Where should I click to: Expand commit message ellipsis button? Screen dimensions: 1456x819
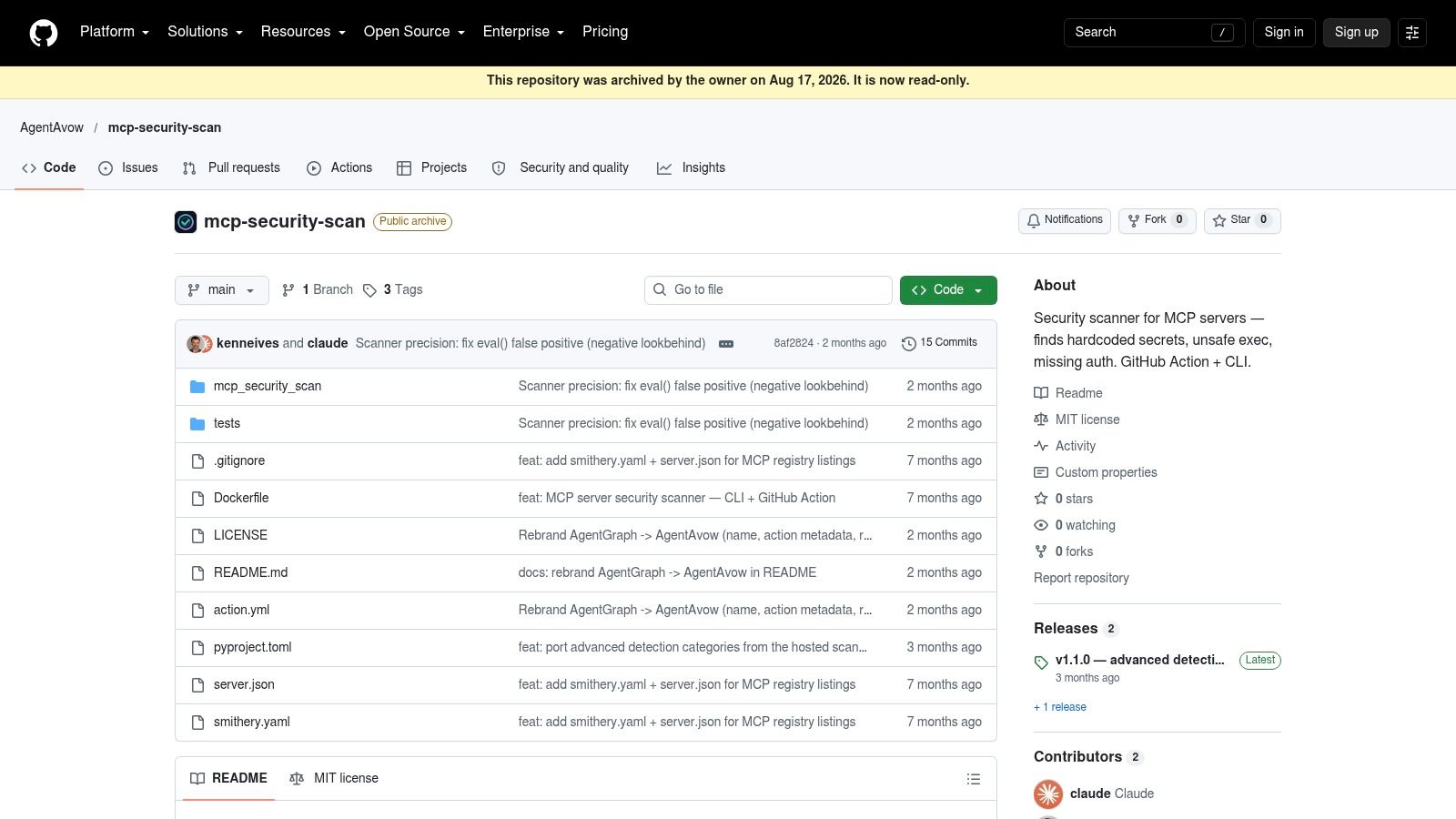(726, 344)
